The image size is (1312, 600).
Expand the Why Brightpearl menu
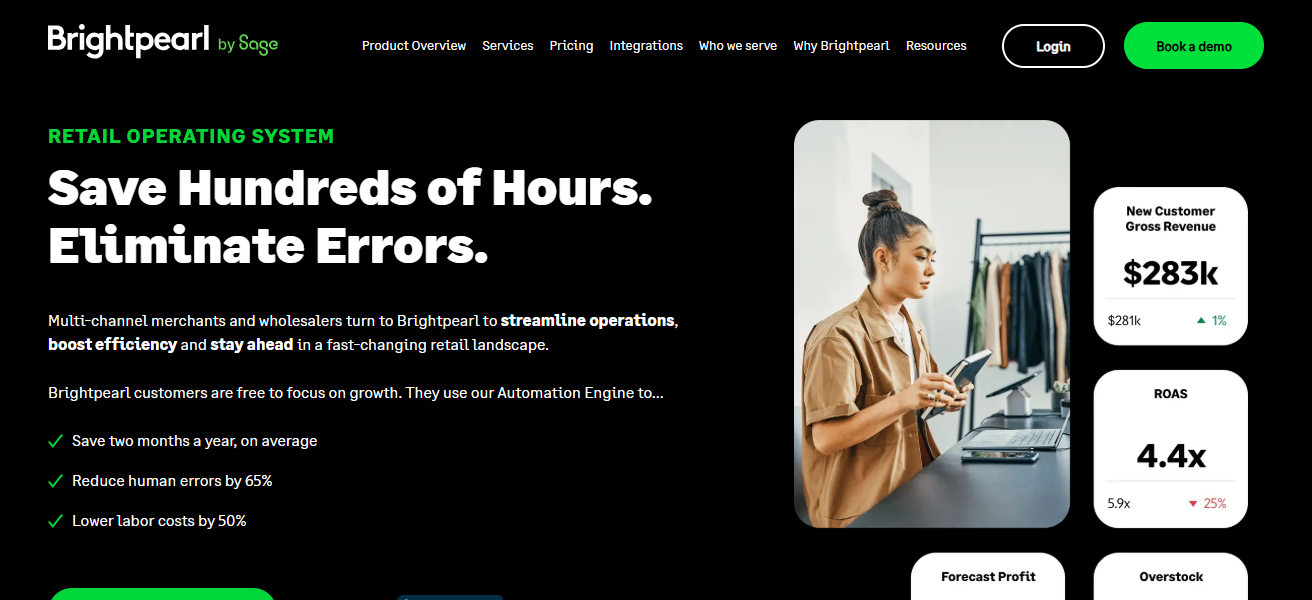841,46
